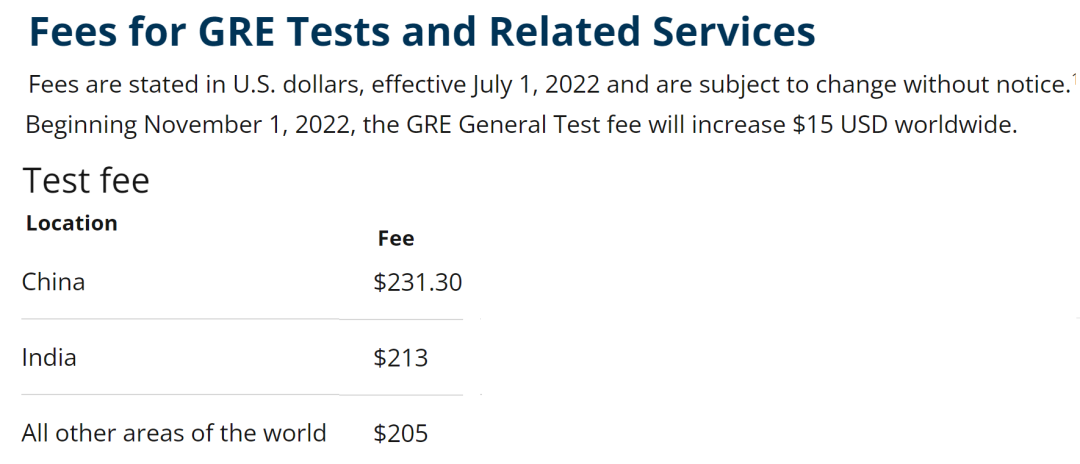Click the $205 fee amount
The width and height of the screenshot is (1080, 464).
pos(400,434)
